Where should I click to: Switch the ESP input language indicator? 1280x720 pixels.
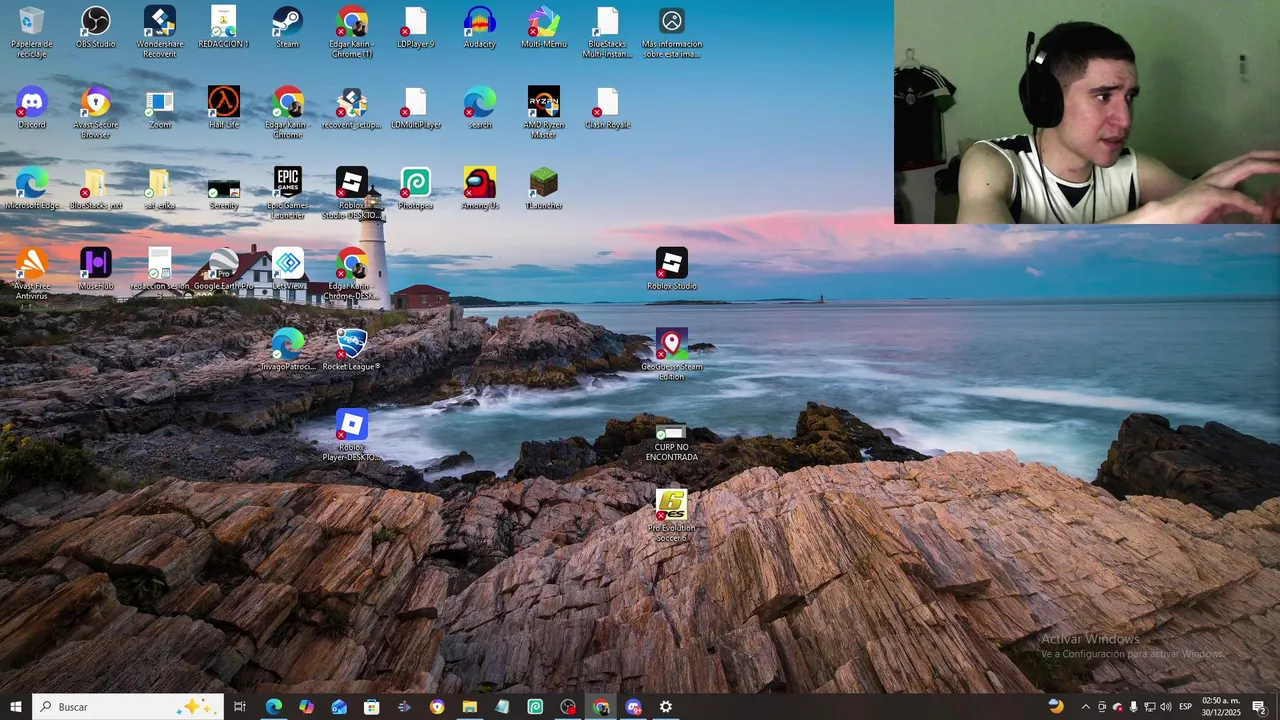(x=1185, y=707)
